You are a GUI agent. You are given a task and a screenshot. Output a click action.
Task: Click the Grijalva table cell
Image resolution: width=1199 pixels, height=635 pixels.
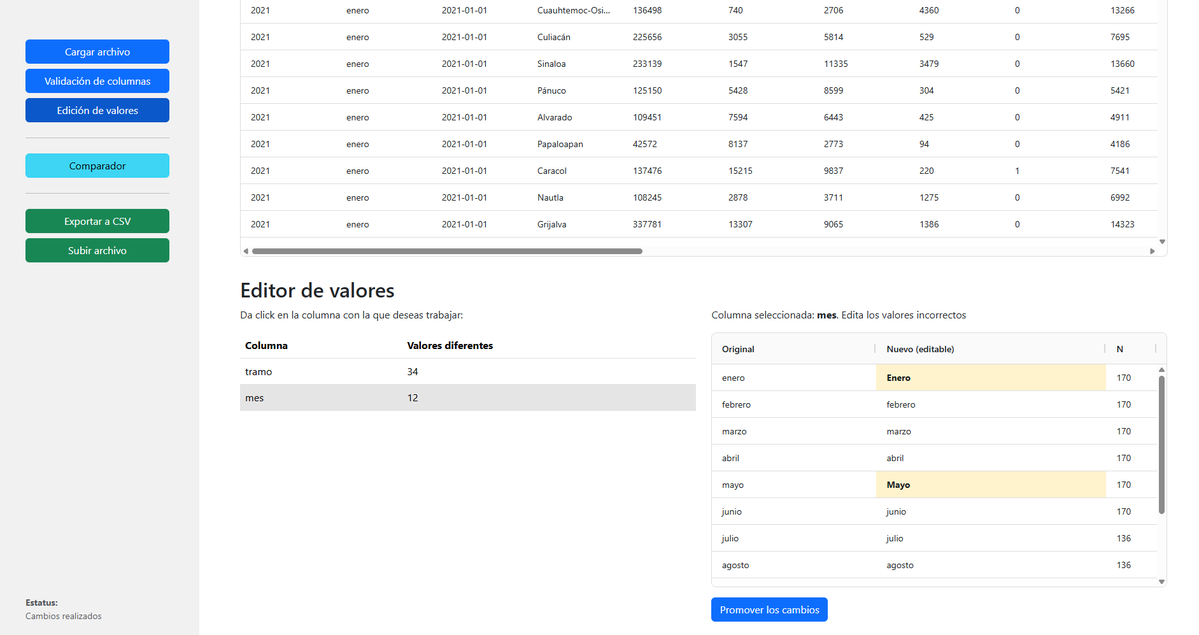pyautogui.click(x=575, y=224)
